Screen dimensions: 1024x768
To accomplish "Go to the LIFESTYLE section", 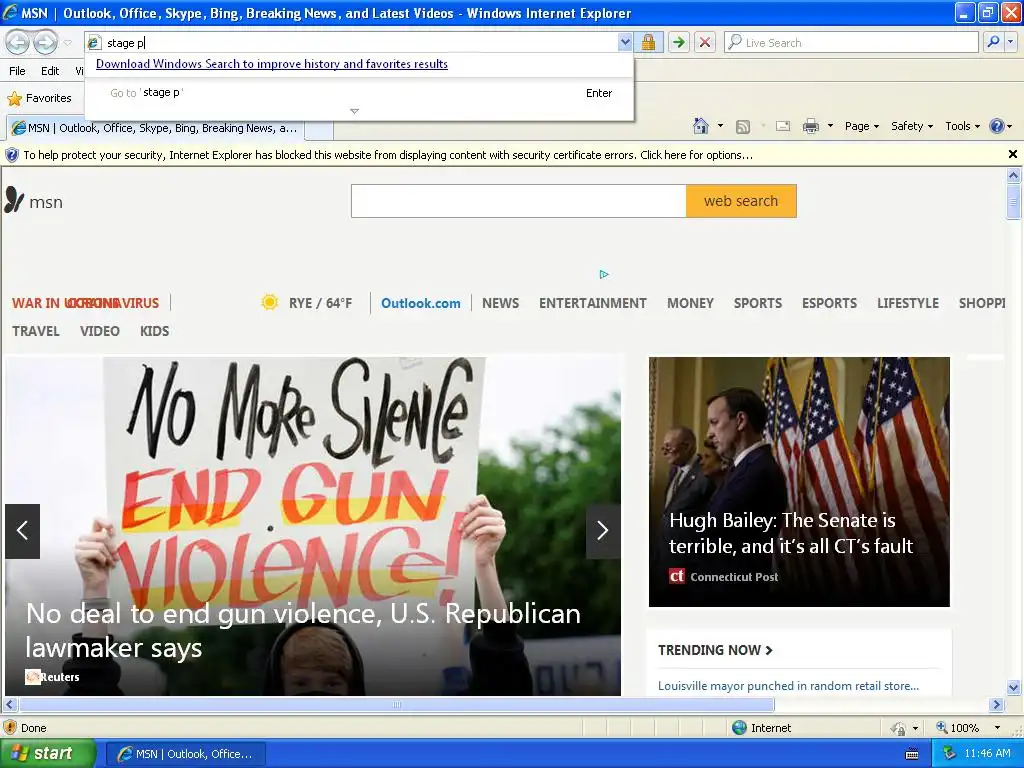I will coord(908,303).
